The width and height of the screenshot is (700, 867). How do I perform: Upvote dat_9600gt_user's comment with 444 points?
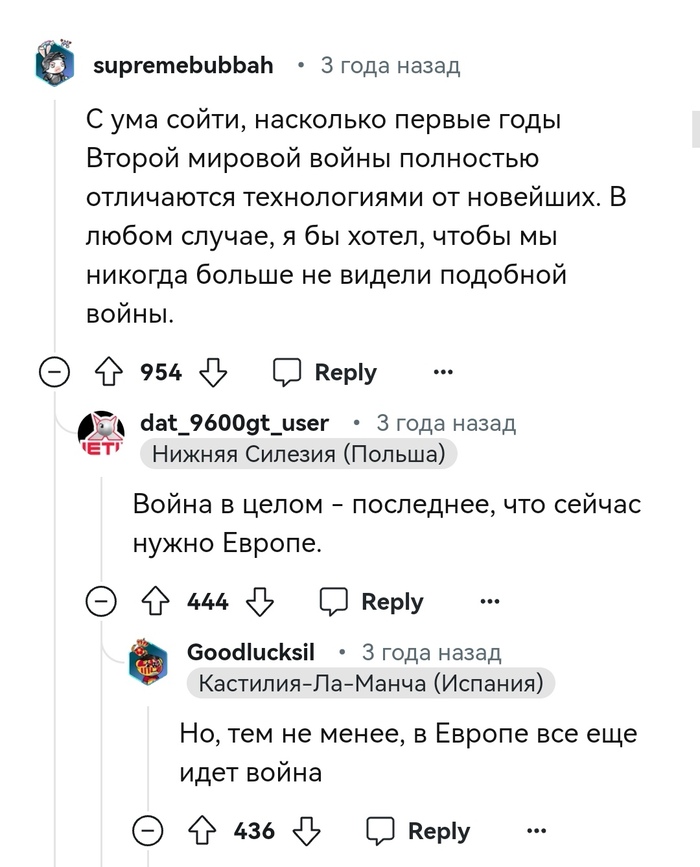(155, 602)
